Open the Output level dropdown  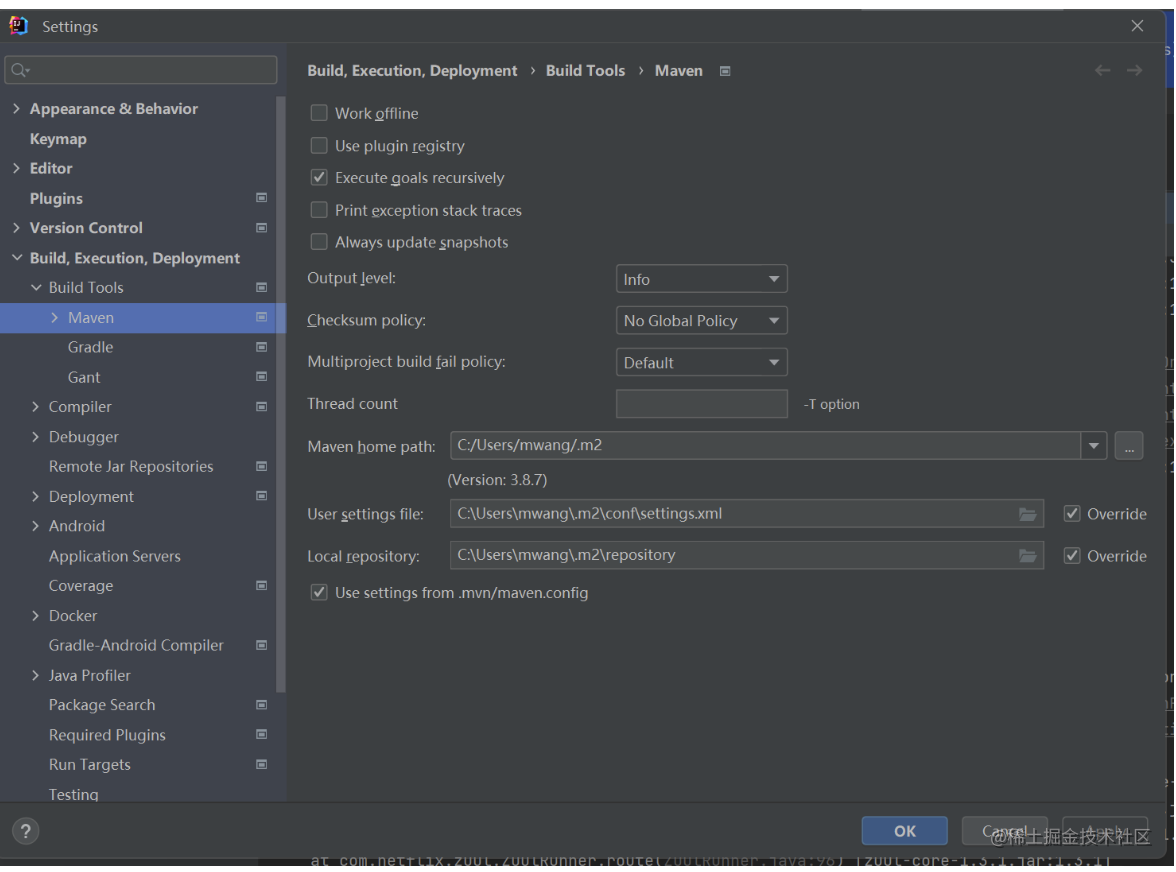point(701,279)
